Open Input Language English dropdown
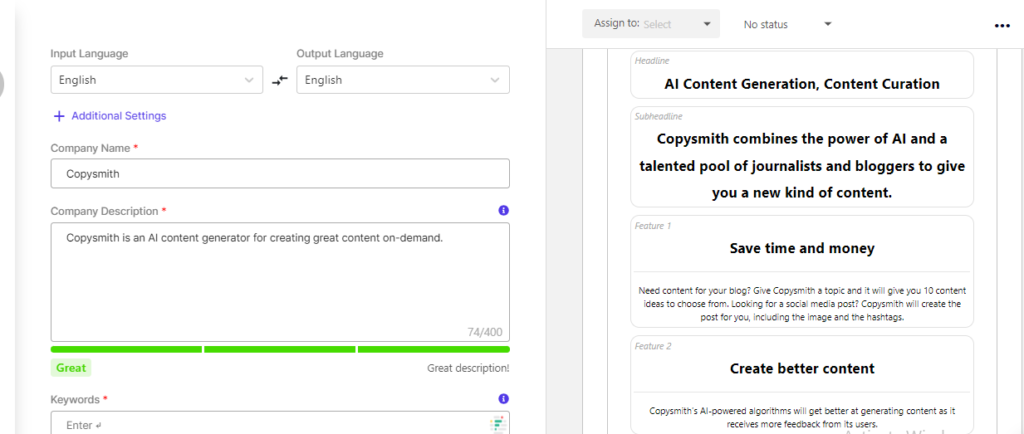This screenshot has width=1024, height=434. [157, 80]
